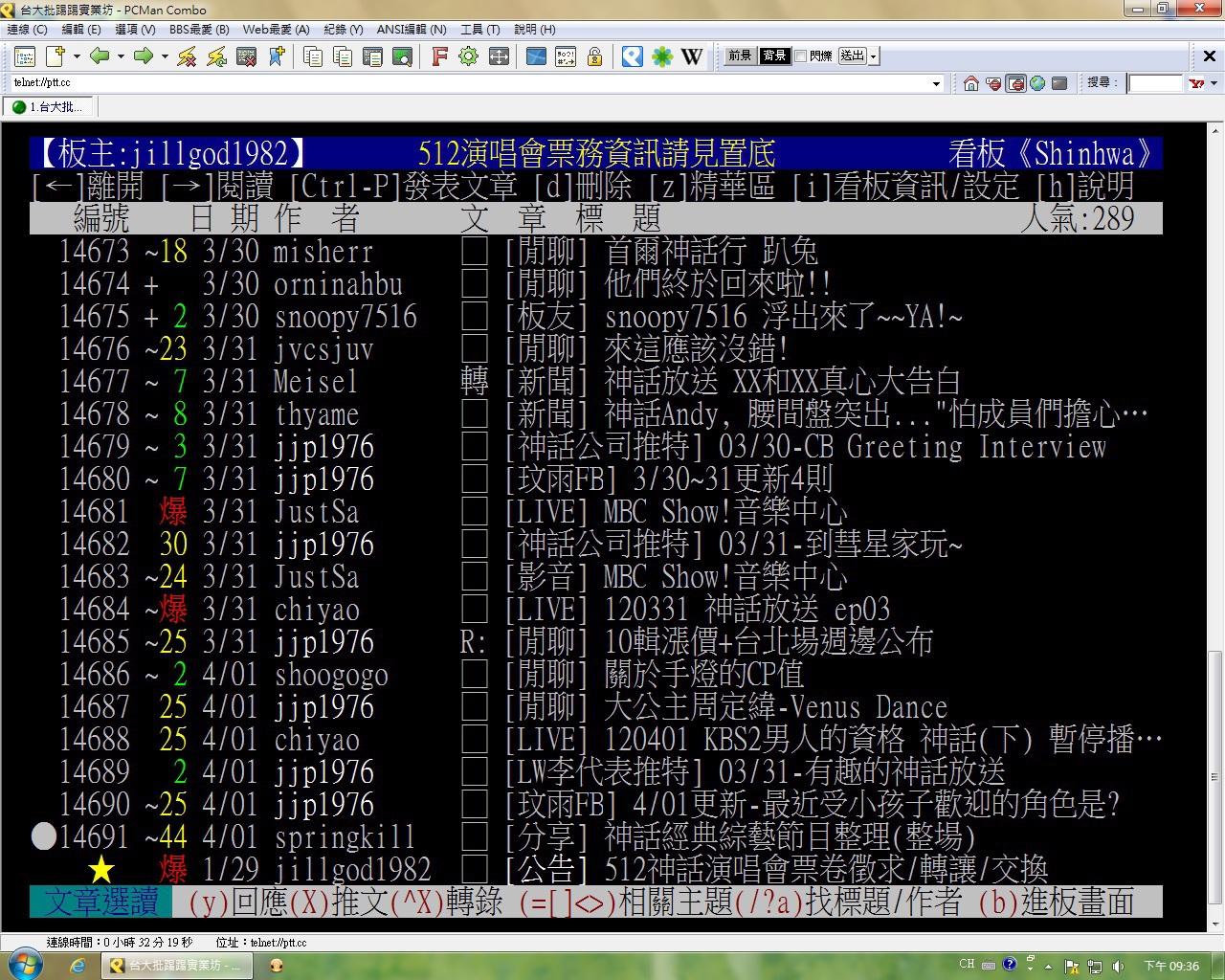Image resolution: width=1225 pixels, height=980 pixels.
Task: Click the green forward arrow icon
Action: (x=144, y=56)
